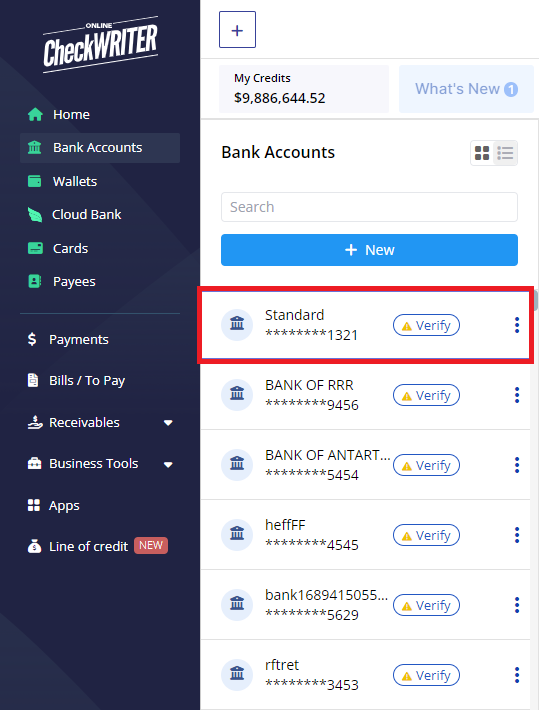Open three-dot menu for BANK OF RRR
539x710 pixels.
coord(517,395)
